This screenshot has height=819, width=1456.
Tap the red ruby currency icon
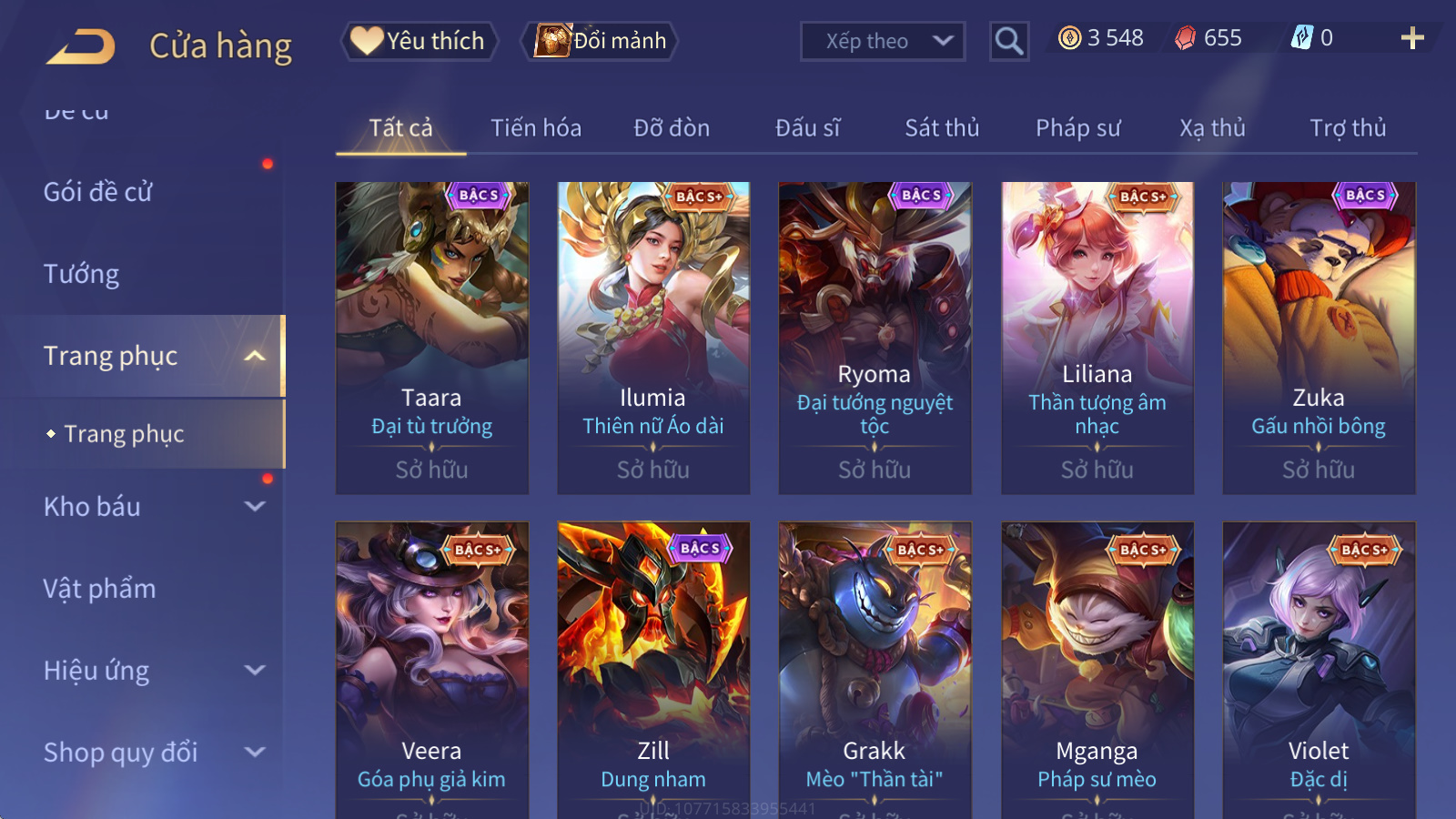coord(1185,38)
